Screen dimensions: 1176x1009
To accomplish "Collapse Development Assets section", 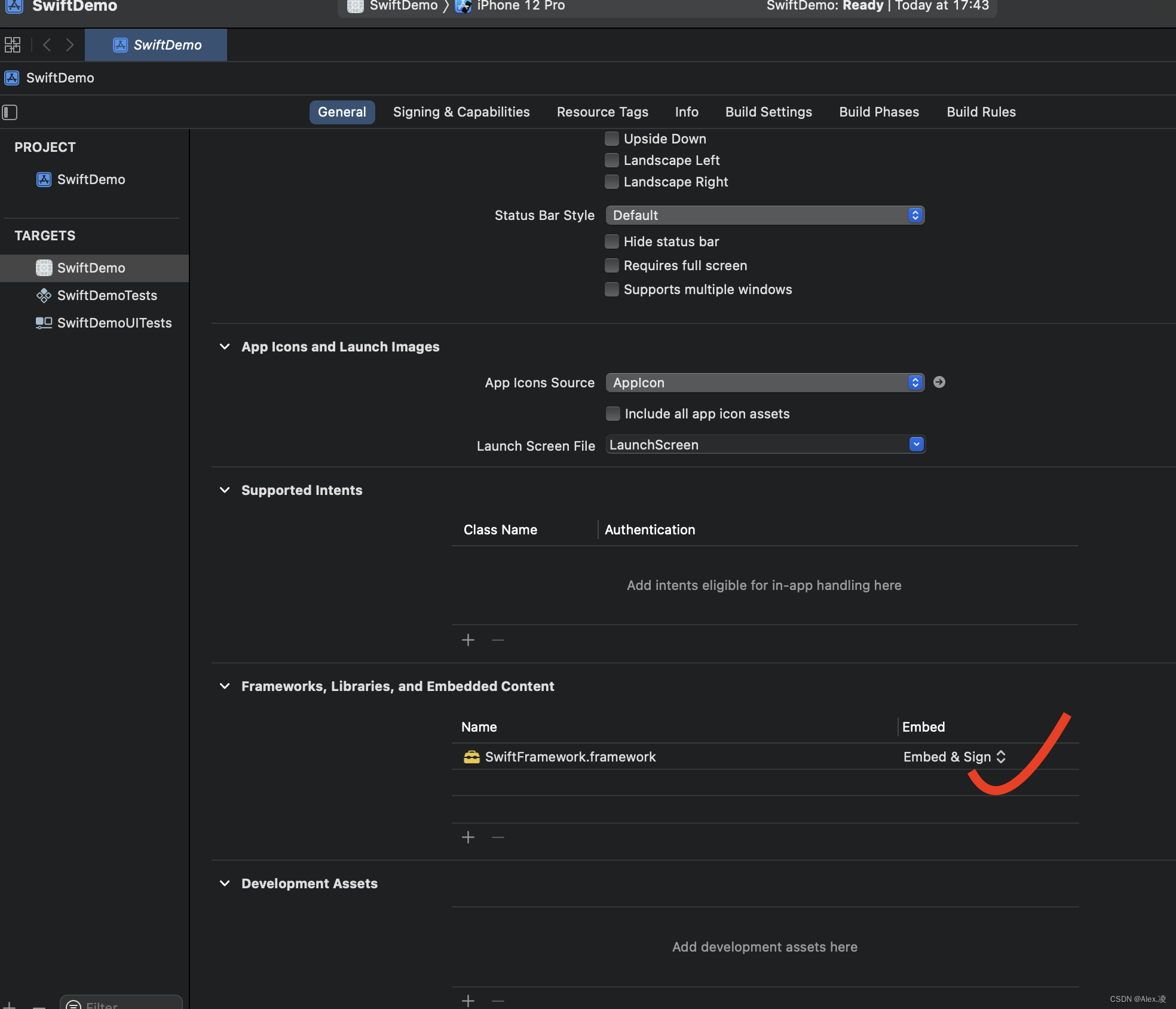I will (225, 883).
